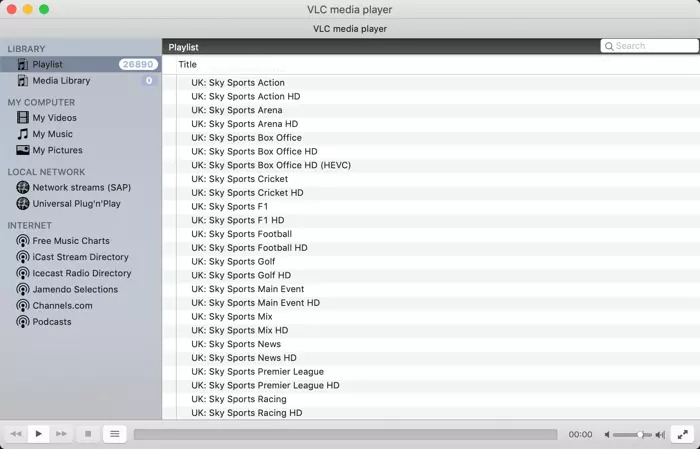Screen dimensions: 700x449
Task: Sort by the Title column header
Action: tap(188, 64)
